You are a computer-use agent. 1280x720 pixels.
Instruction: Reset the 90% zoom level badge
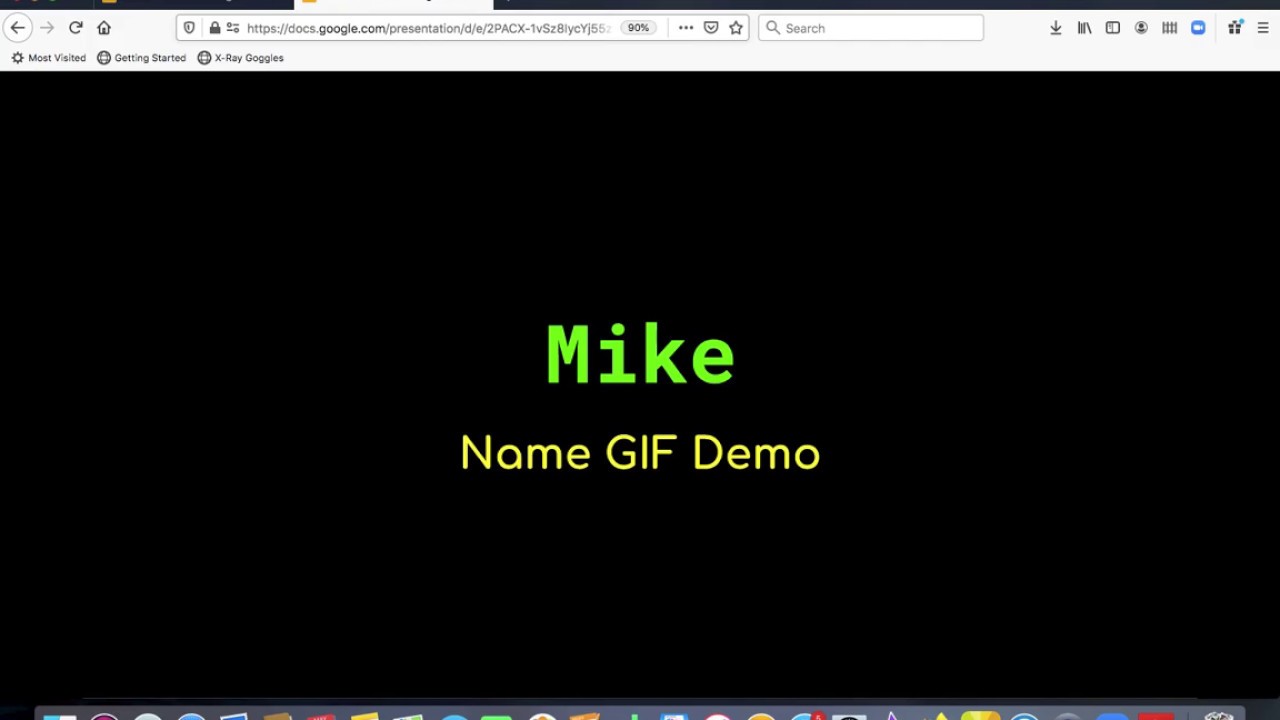pos(638,28)
